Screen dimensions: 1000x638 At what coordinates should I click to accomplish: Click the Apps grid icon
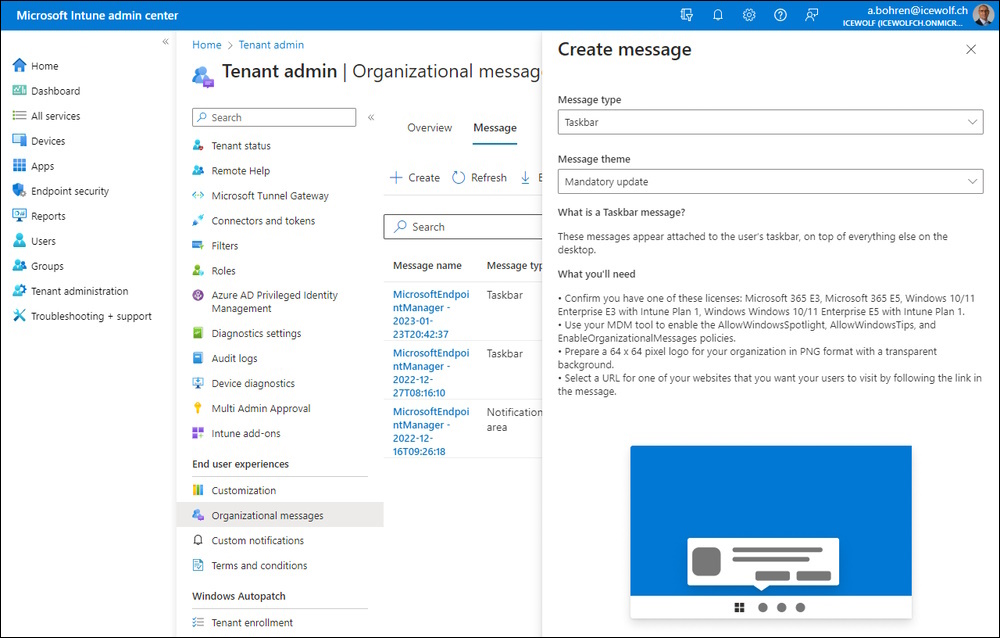pyautogui.click(x=20, y=165)
